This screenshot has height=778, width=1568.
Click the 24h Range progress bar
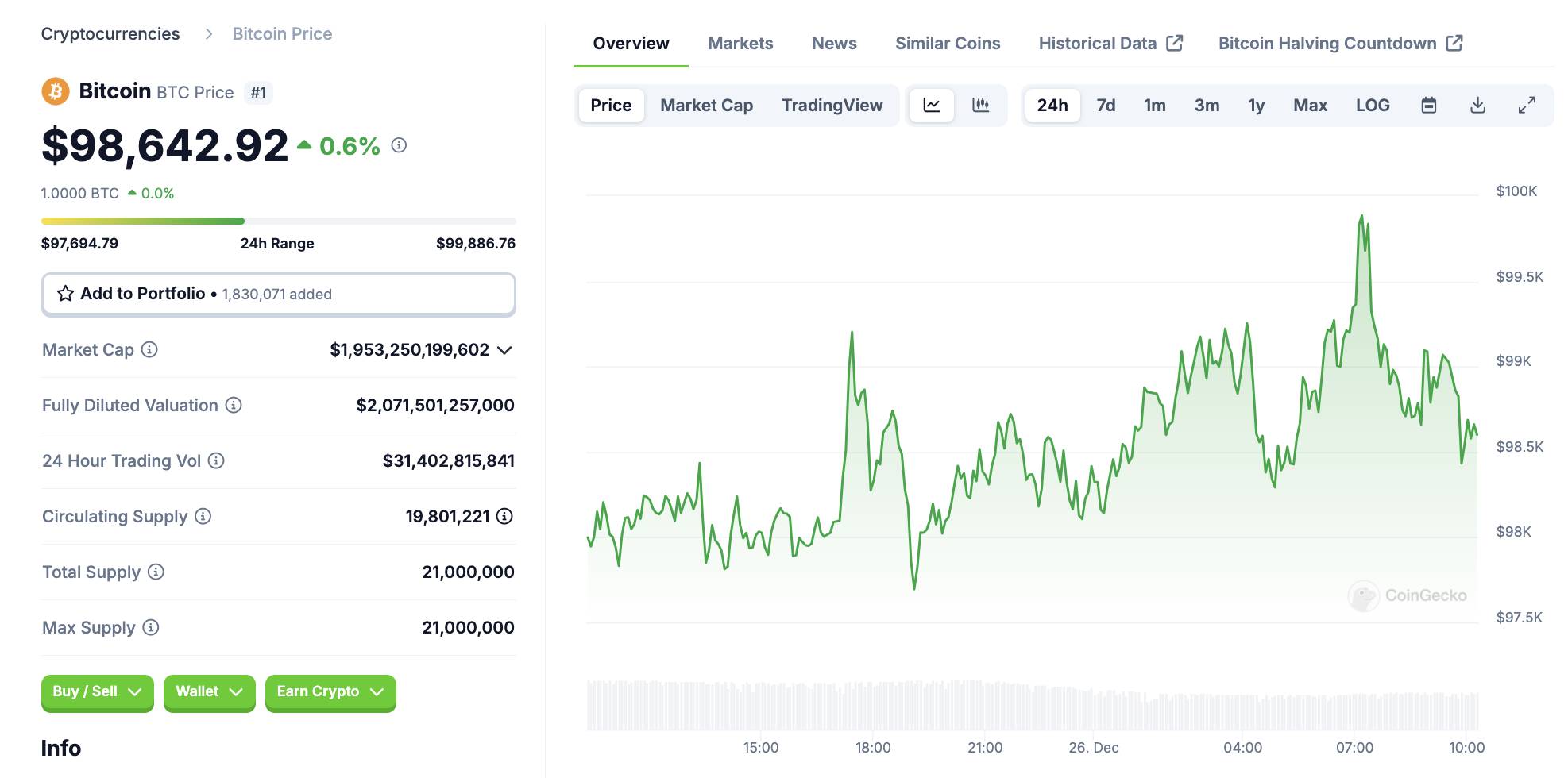(279, 221)
